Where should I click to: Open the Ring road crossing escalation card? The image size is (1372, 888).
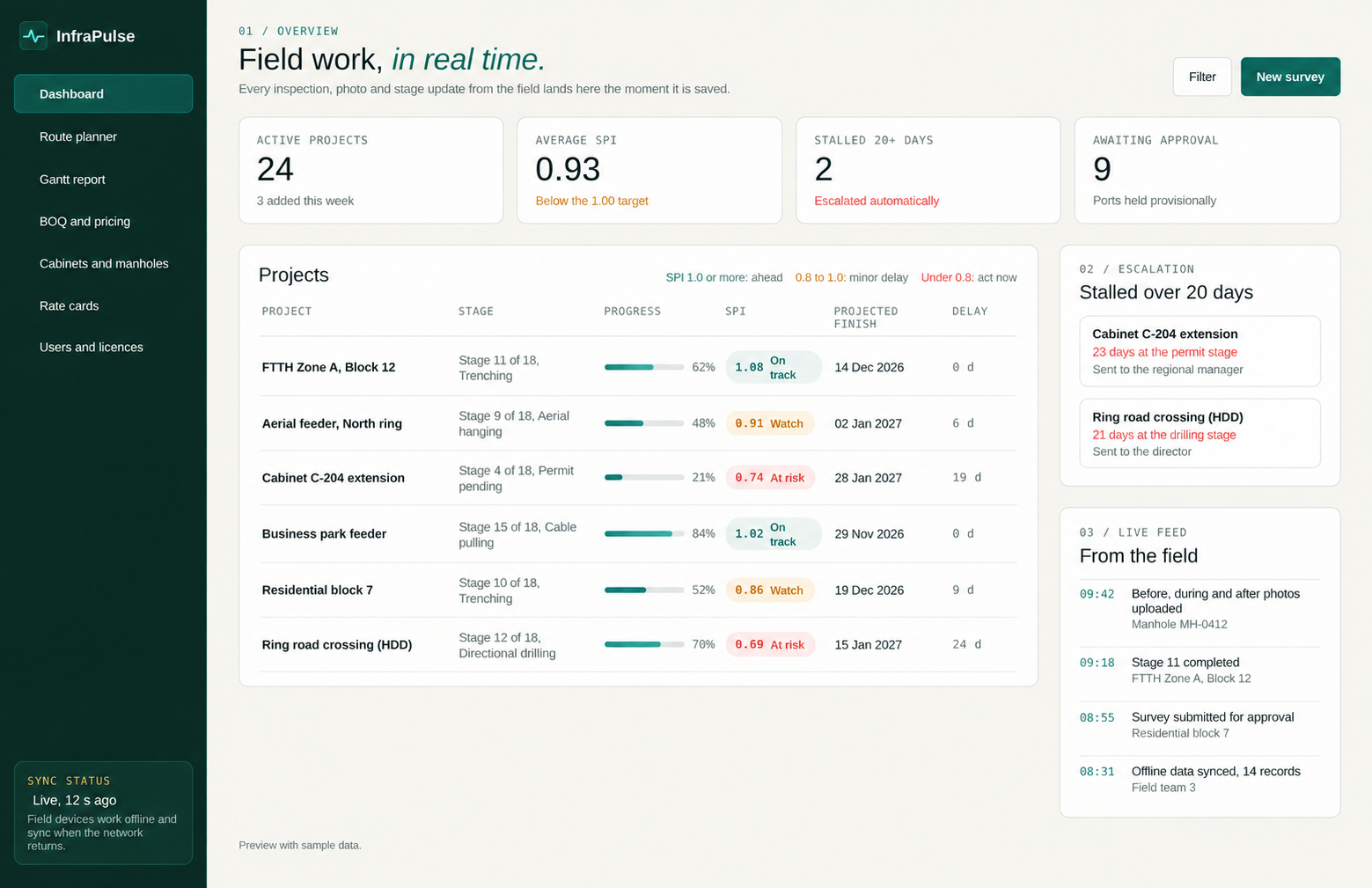(1200, 434)
